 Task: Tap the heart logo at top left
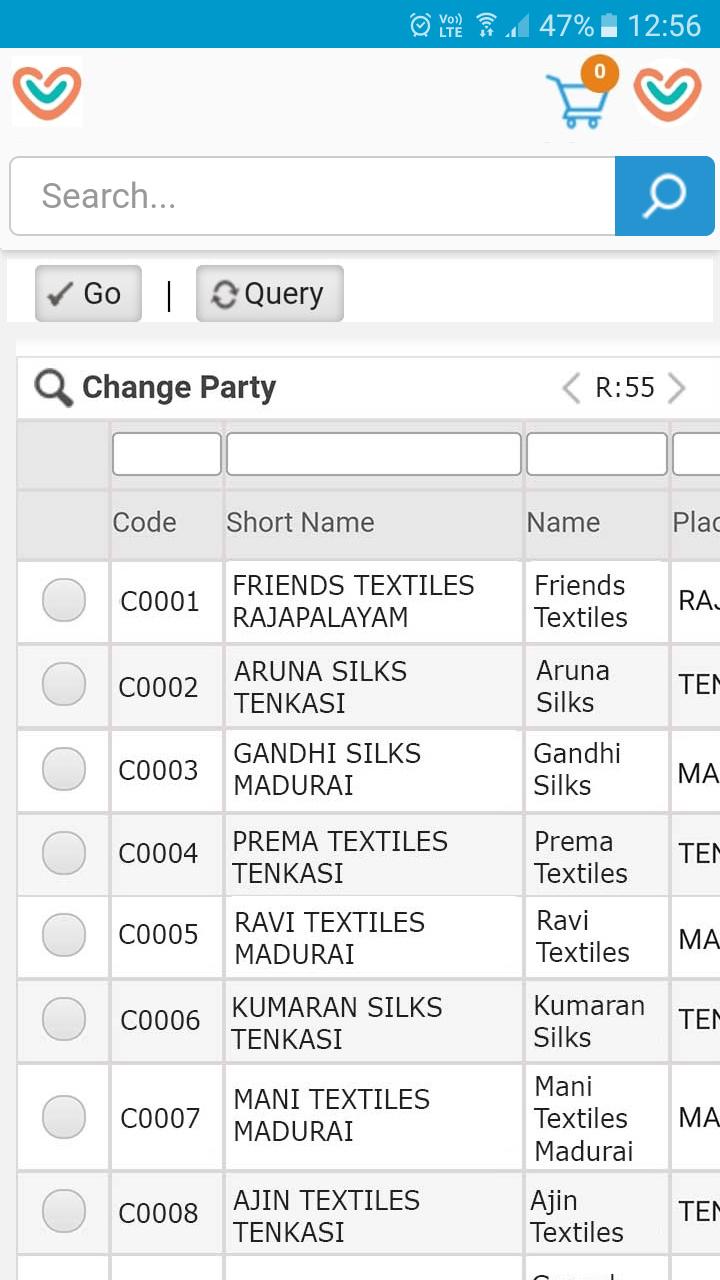coord(47,93)
